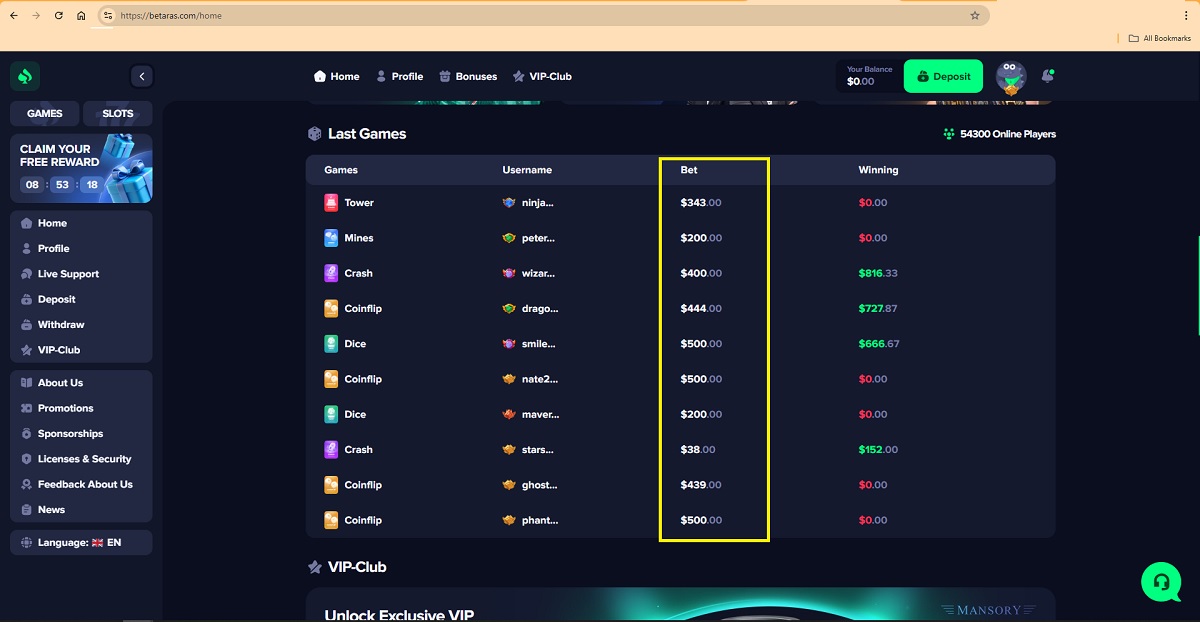Open the All Bookmarks folder

tap(1159, 38)
